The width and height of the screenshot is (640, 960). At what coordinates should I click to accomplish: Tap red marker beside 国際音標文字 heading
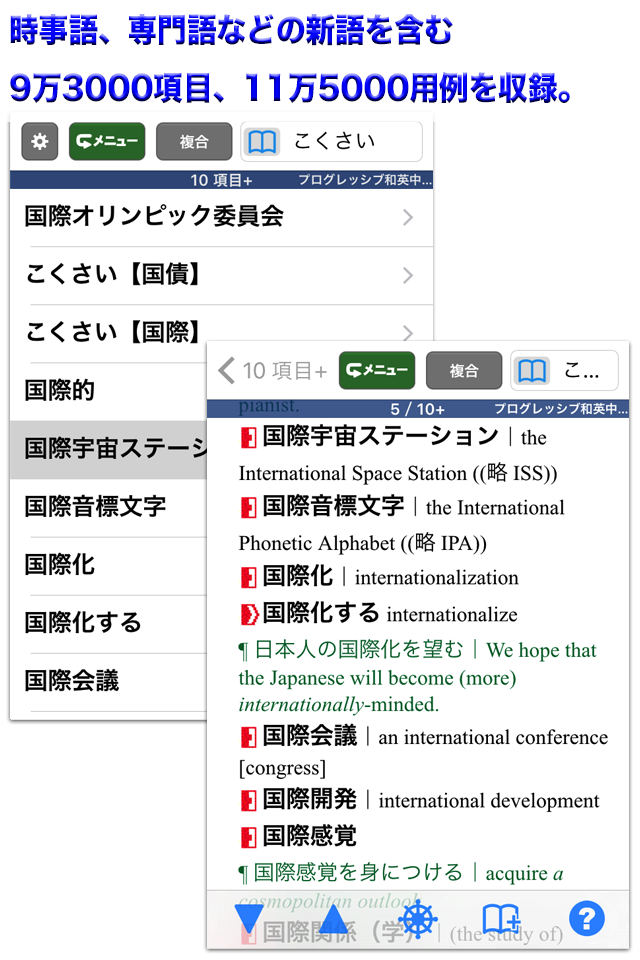point(248,508)
